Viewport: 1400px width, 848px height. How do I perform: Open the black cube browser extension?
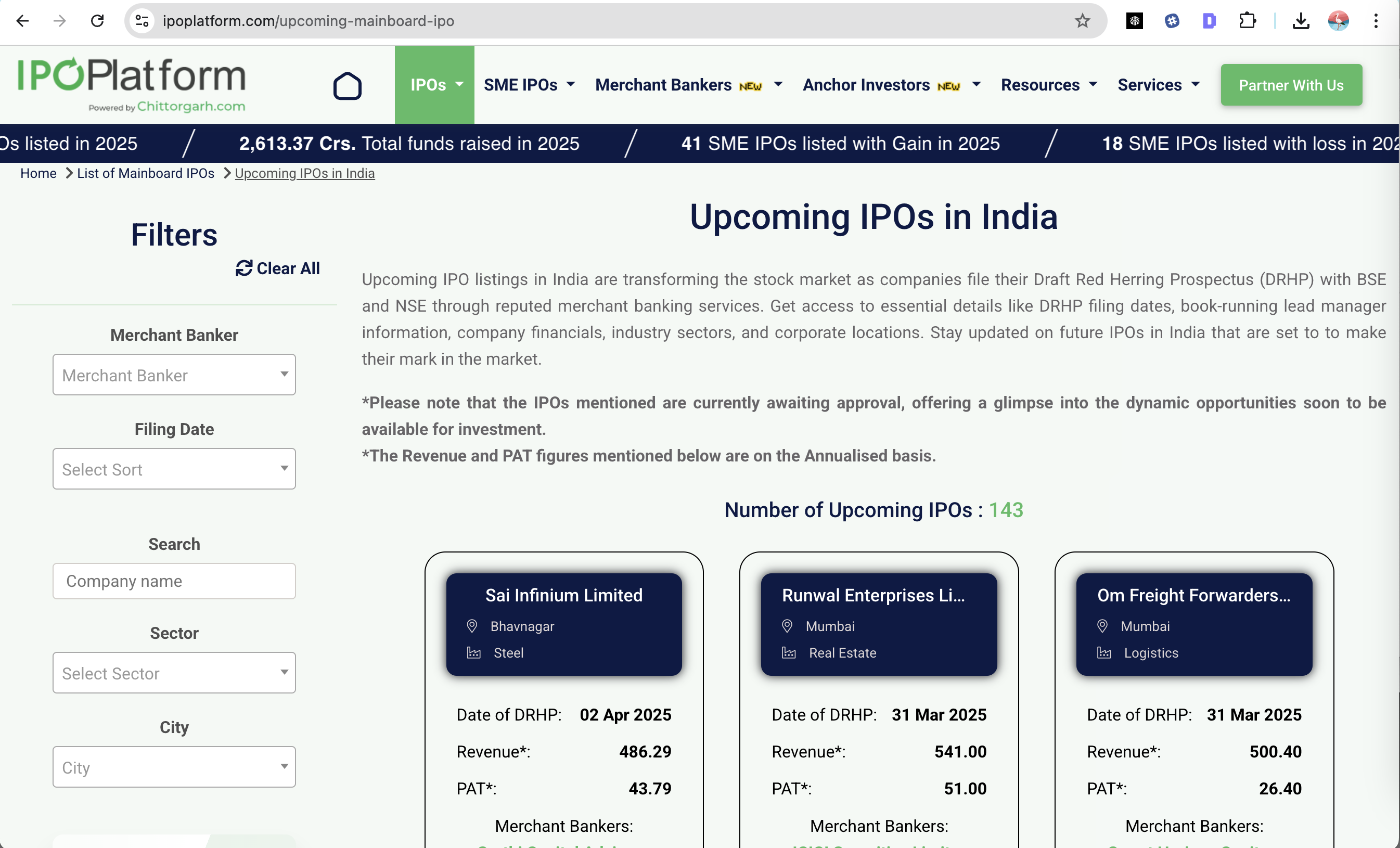click(1134, 21)
